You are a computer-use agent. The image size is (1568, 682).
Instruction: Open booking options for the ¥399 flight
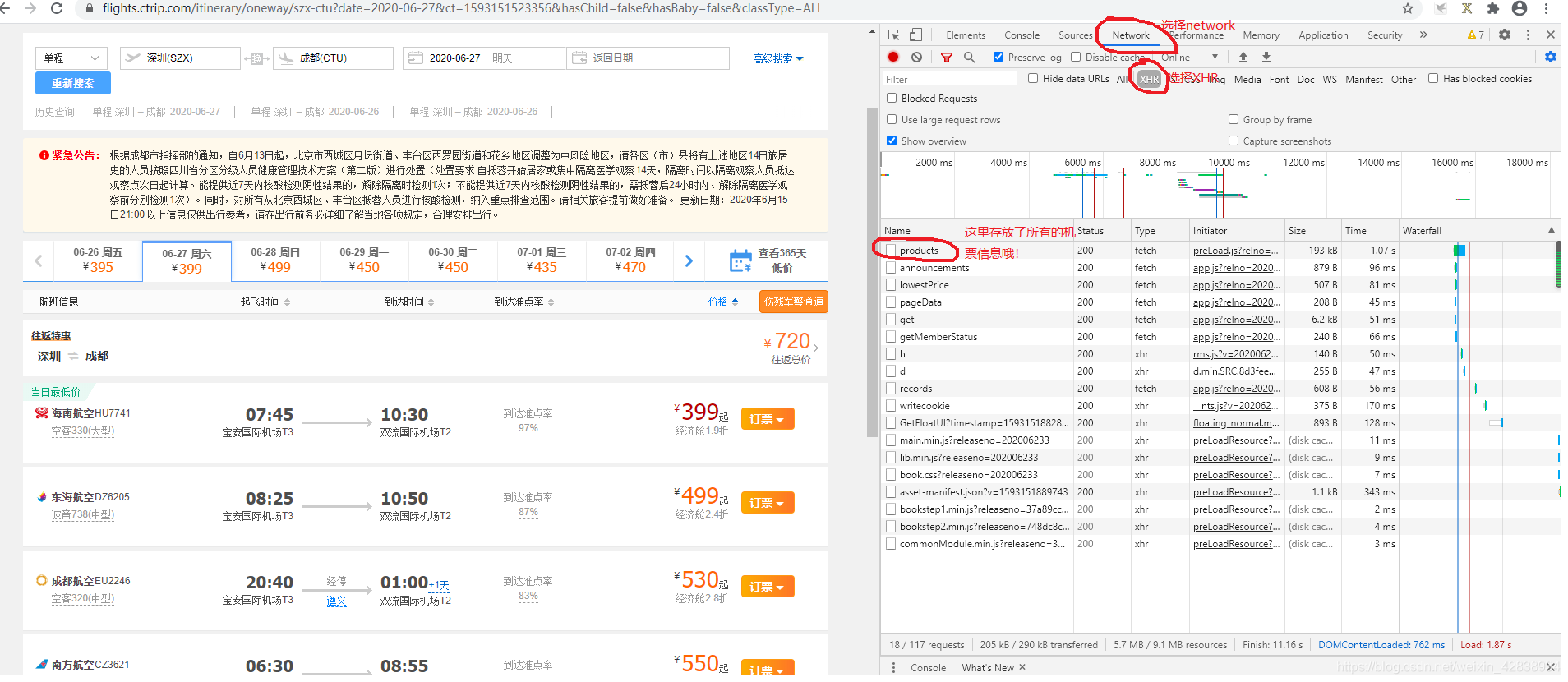coord(768,419)
